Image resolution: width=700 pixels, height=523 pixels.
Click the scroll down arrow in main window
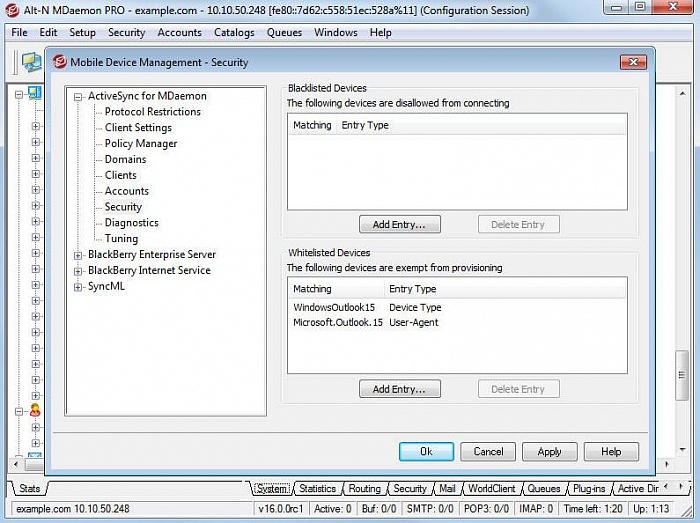[682, 449]
